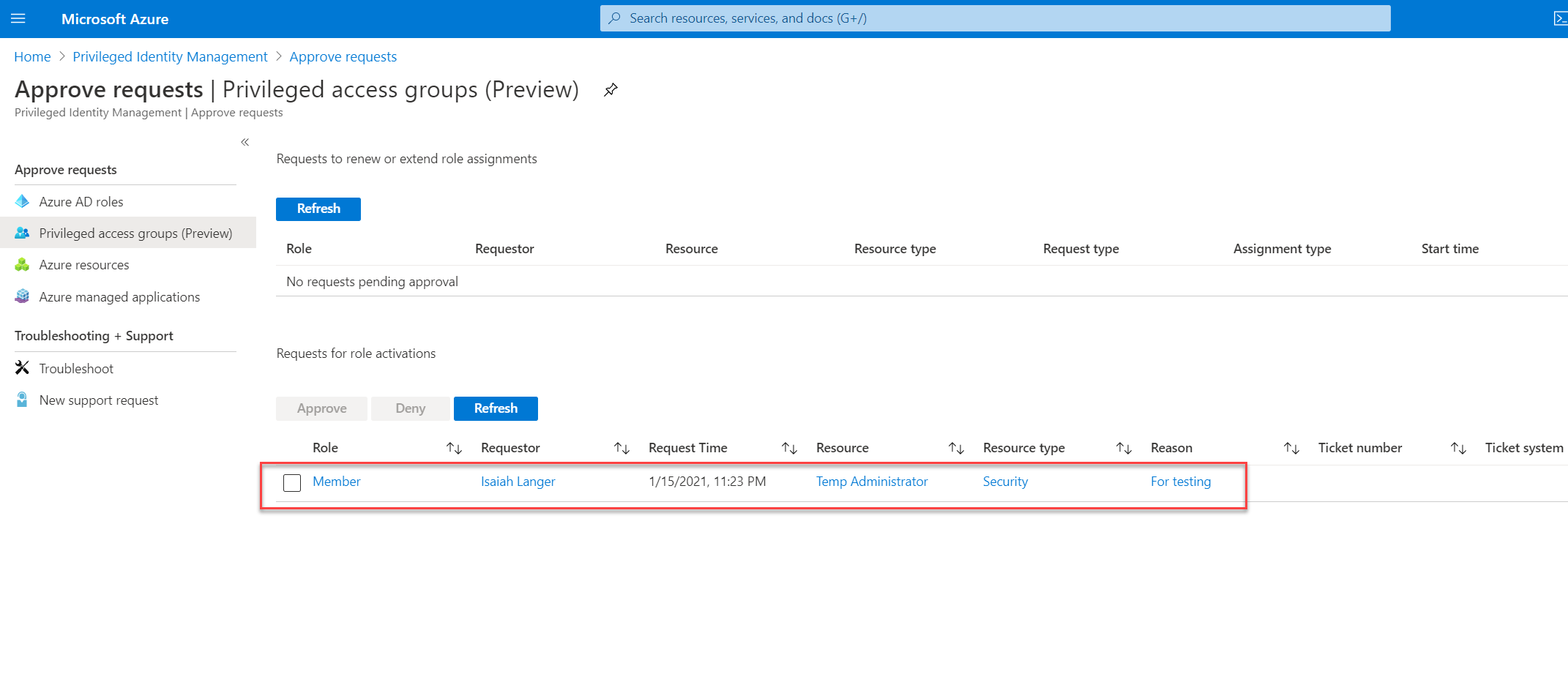Click request time 1/15/2021, 11:23 PM
The width and height of the screenshot is (1568, 696).
(x=707, y=482)
